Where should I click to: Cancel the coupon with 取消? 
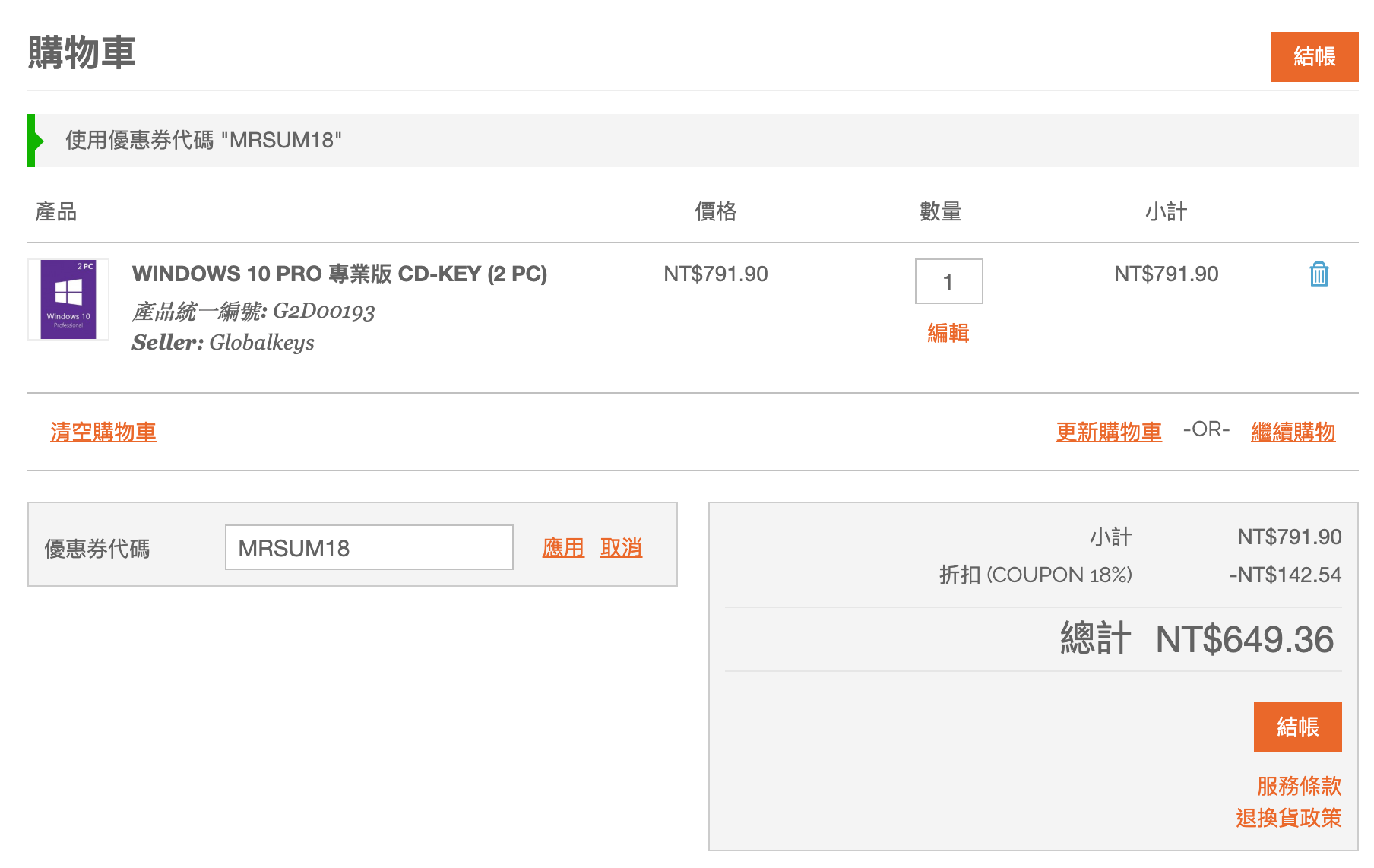pos(621,547)
